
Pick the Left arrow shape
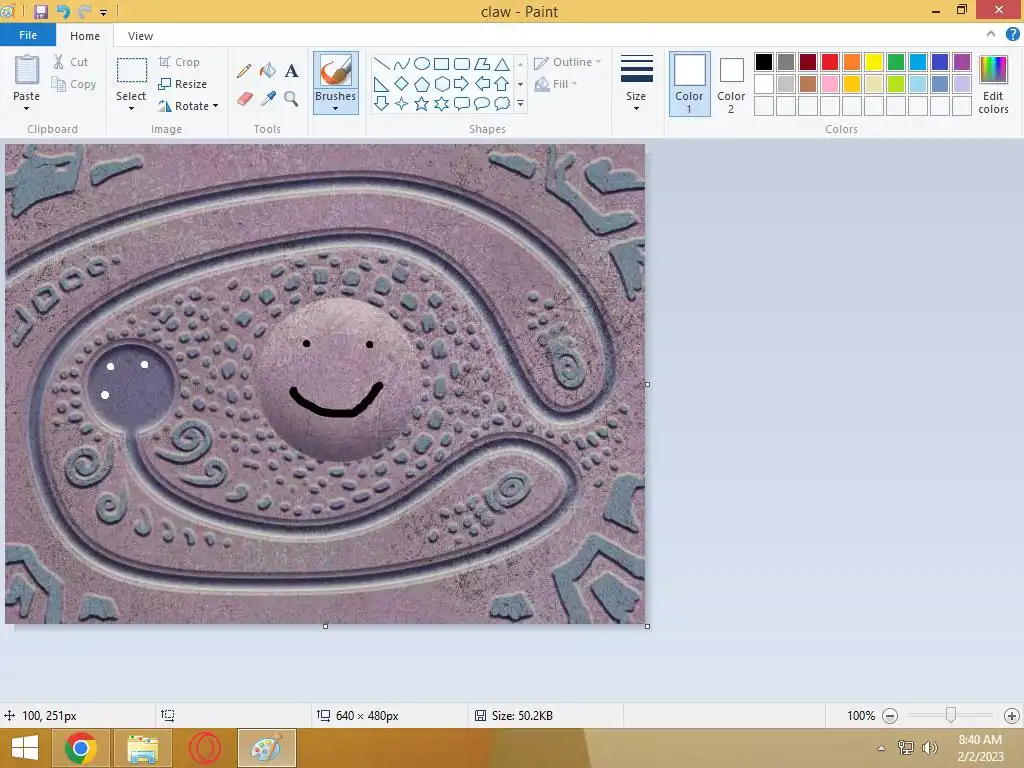[x=482, y=84]
